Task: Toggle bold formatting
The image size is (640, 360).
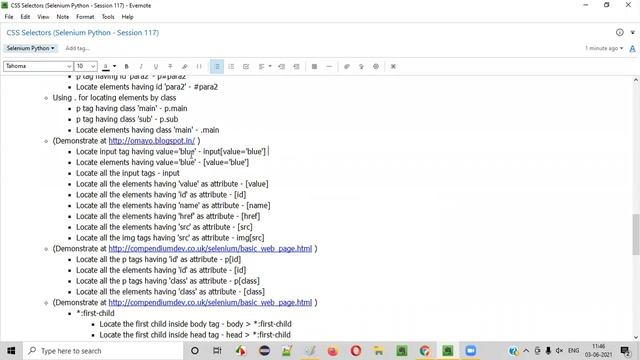Action: pos(127,66)
